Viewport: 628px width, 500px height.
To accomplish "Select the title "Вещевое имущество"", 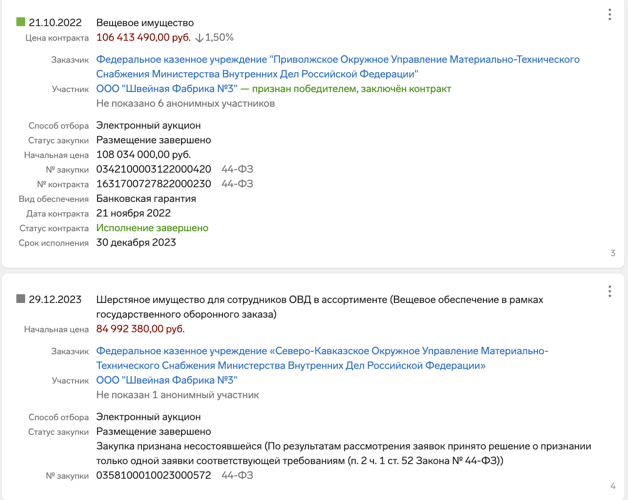I will [145, 23].
